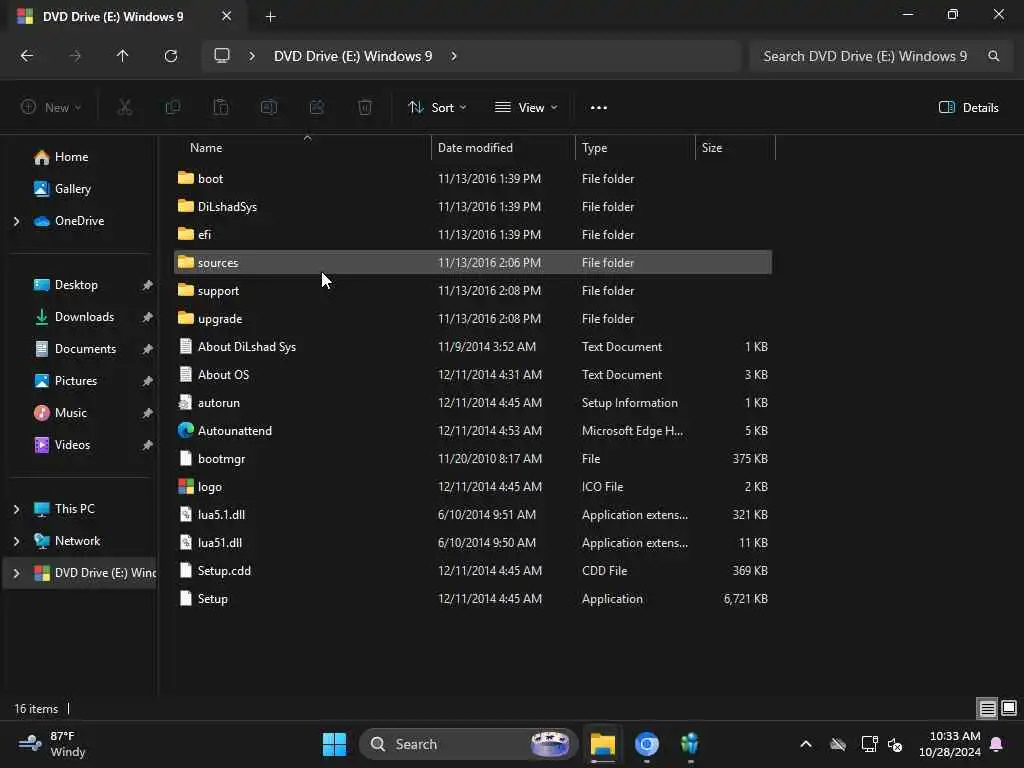This screenshot has height=768, width=1024.
Task: Select the About OS file icon
Action: click(186, 374)
